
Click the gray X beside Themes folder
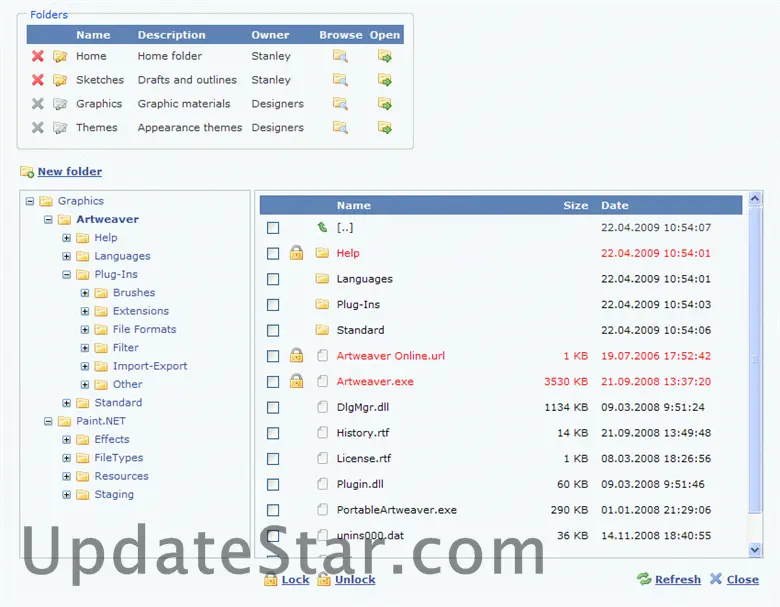[x=37, y=128]
